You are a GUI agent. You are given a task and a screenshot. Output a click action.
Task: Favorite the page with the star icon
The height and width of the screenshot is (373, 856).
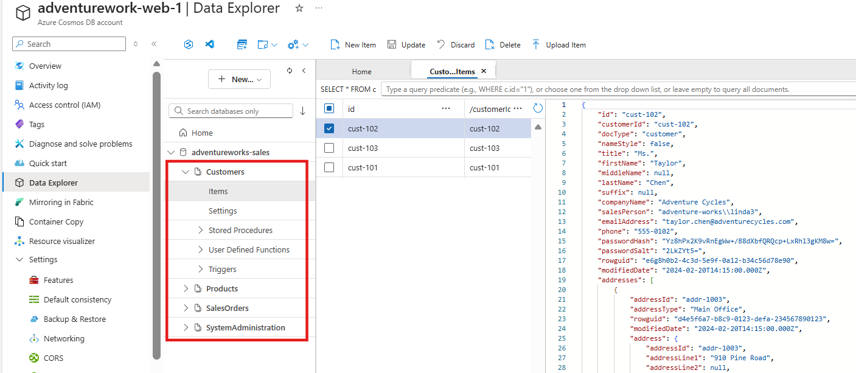coord(299,8)
